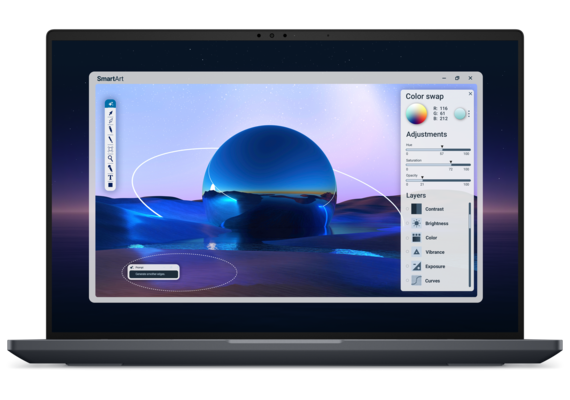The height and width of the screenshot is (400, 570).
Task: Click the Saturation slider track
Action: 438,165
